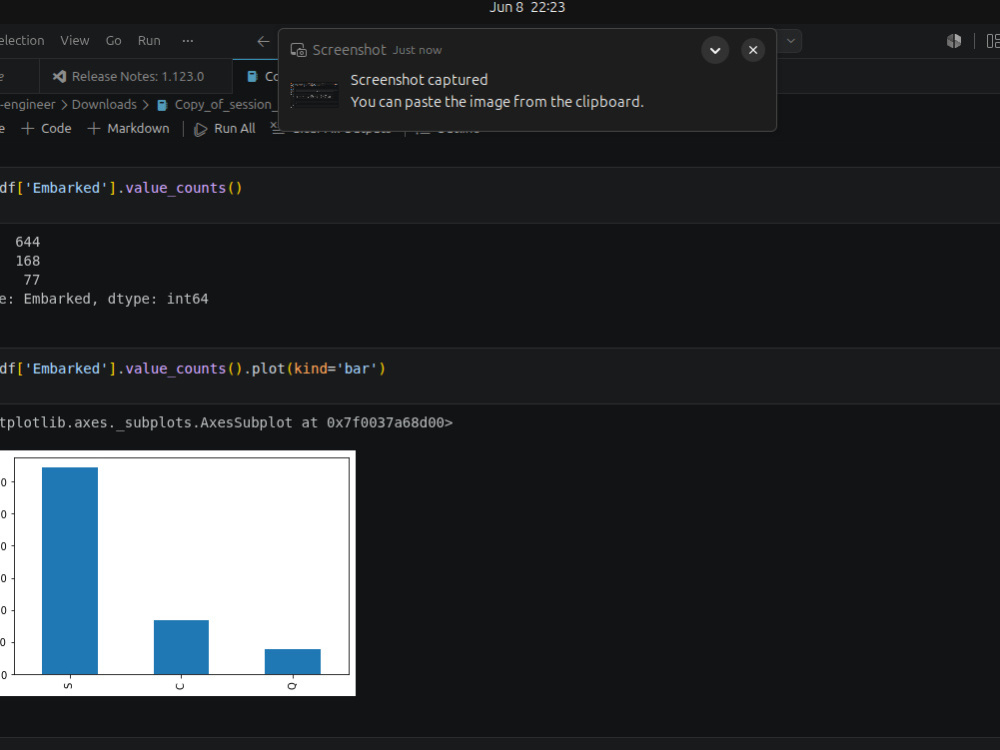Open the captured screenshot thumbnail in notification
1000x750 pixels.
click(x=314, y=95)
